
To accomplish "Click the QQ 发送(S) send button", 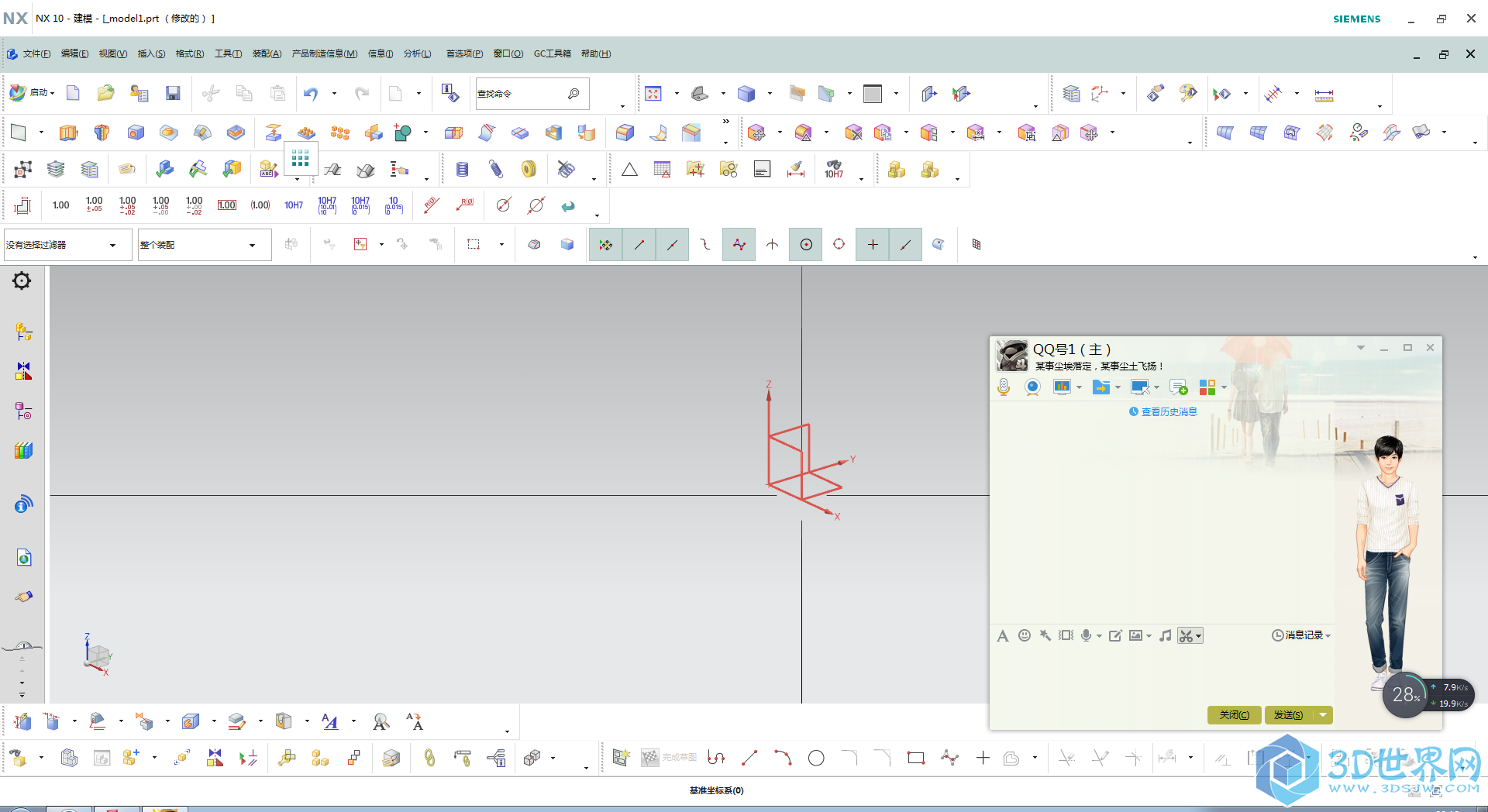I will [1289, 715].
